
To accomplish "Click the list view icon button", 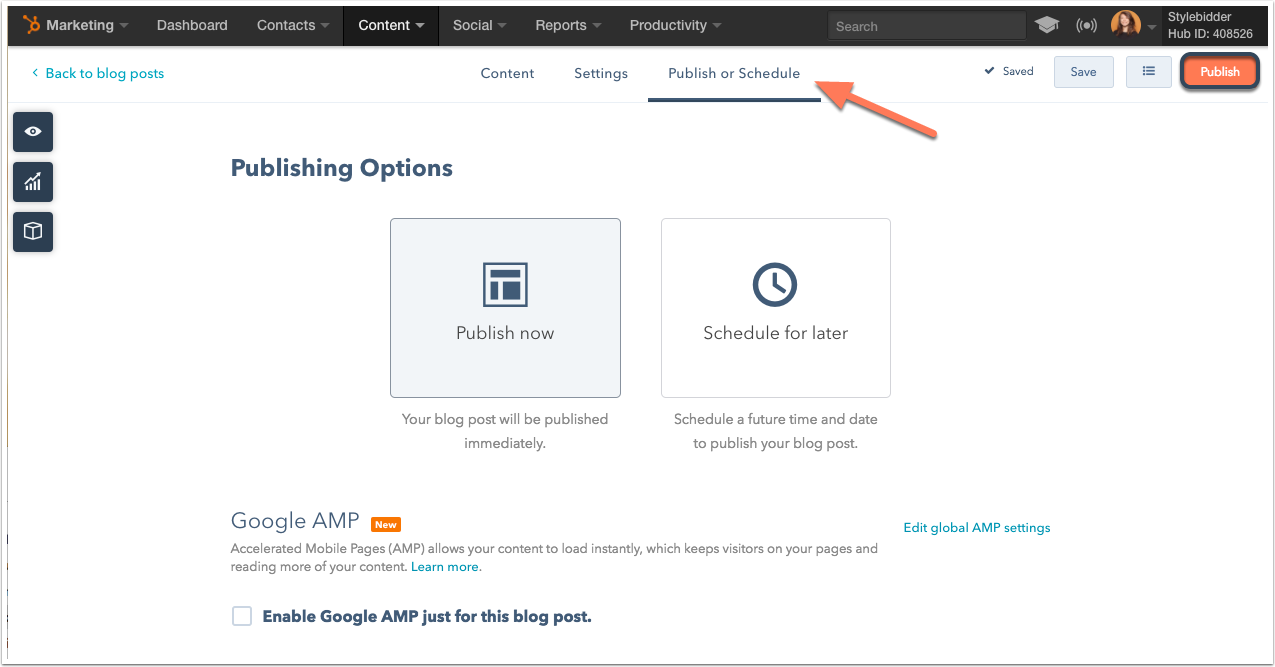I will 1149,72.
